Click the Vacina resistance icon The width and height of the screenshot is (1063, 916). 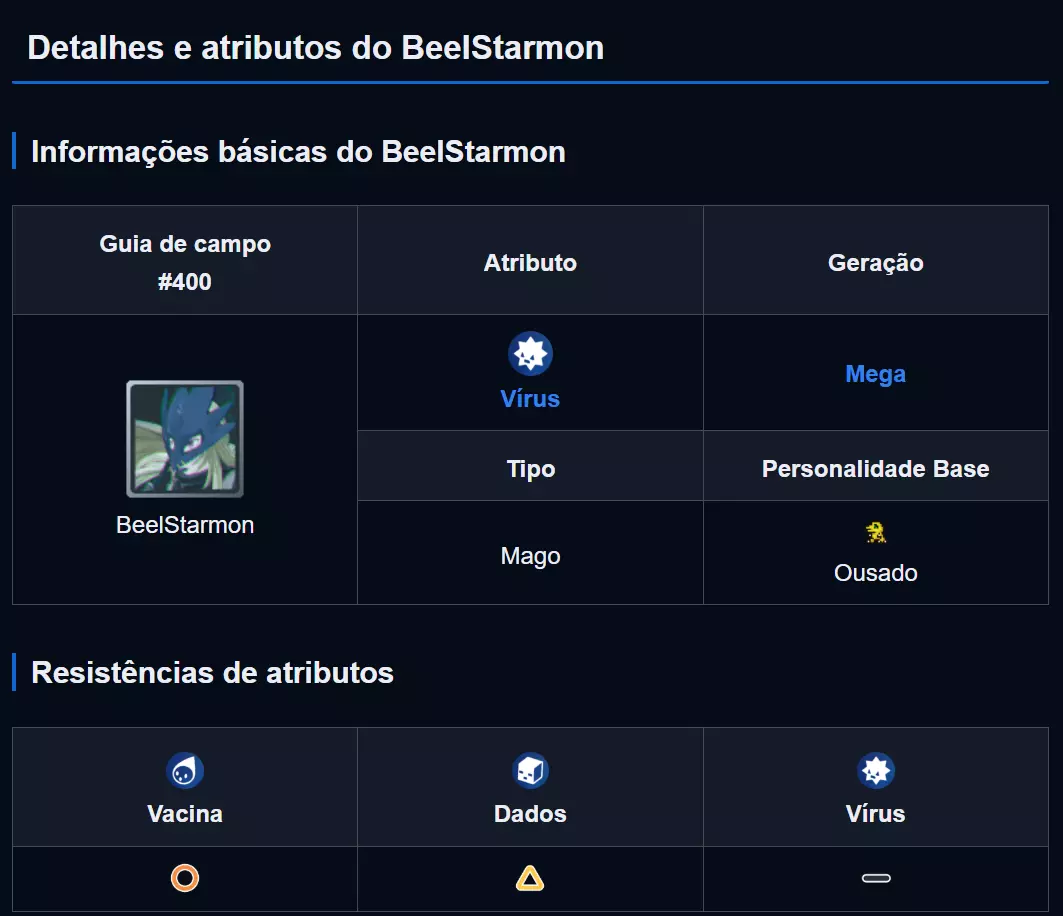click(185, 771)
